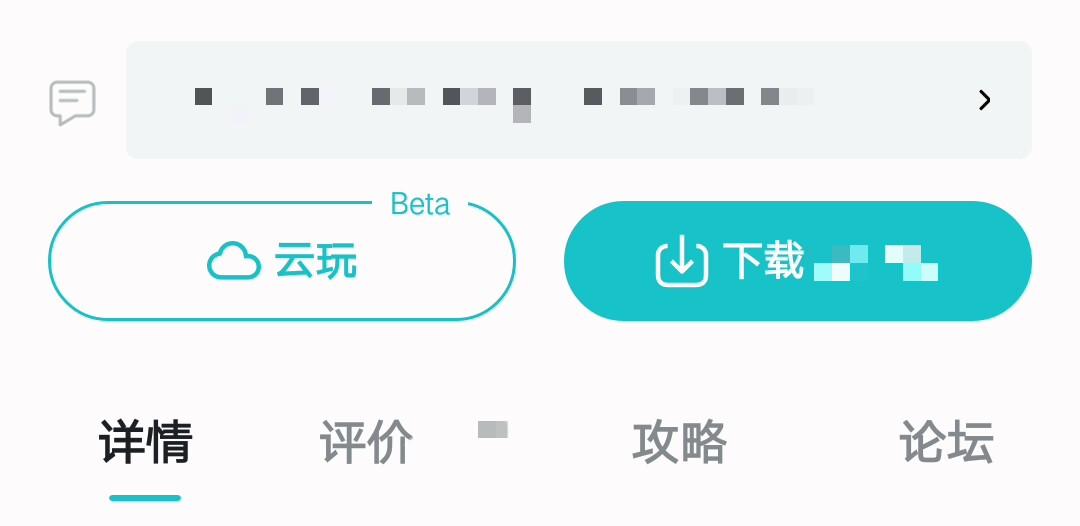
Task: Tap the teal underline beneath 详情
Action: (x=145, y=498)
